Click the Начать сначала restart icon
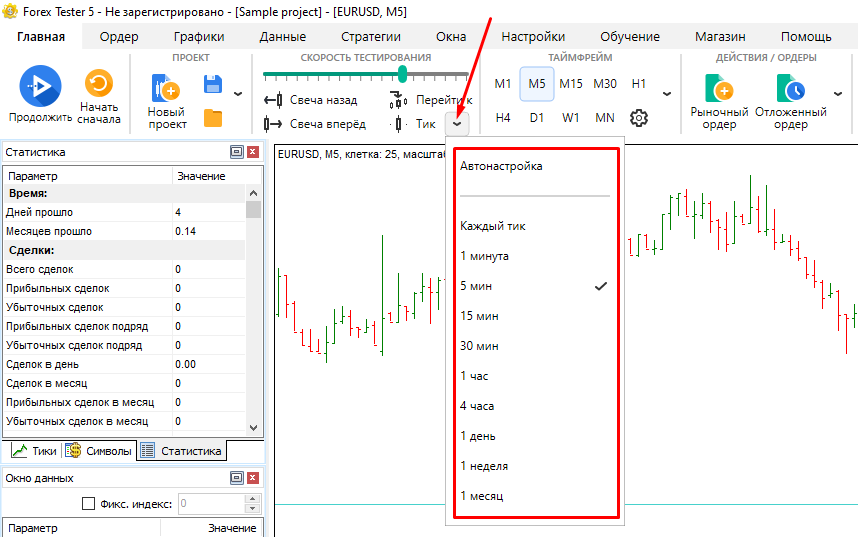858x537 pixels. [98, 84]
